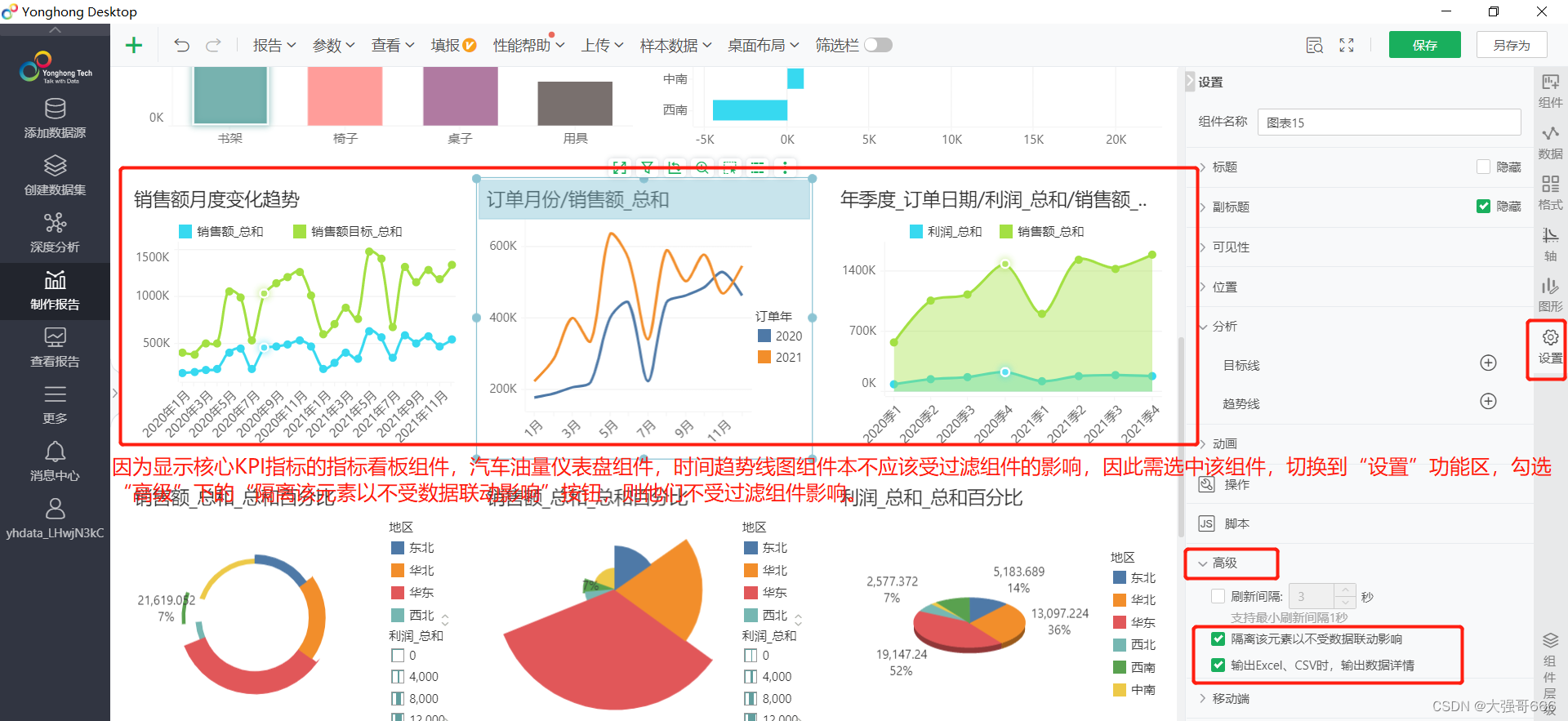Enter fullscreen mode from the toolbar
The image size is (1568, 721).
click(x=1347, y=45)
